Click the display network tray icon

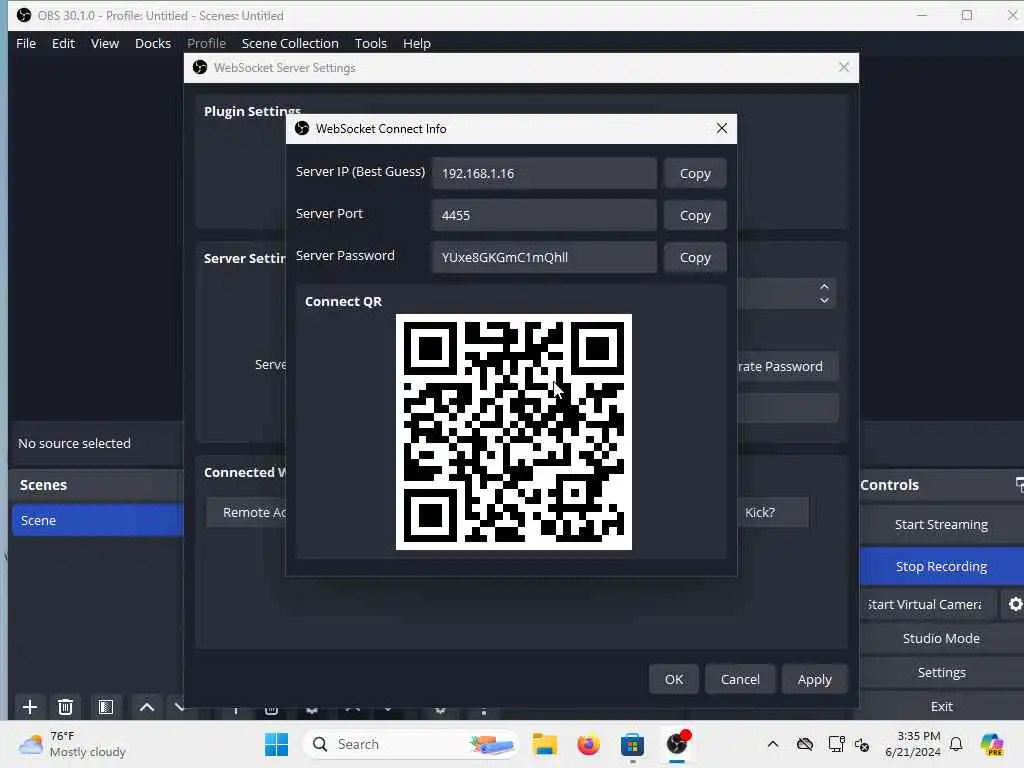click(836, 744)
